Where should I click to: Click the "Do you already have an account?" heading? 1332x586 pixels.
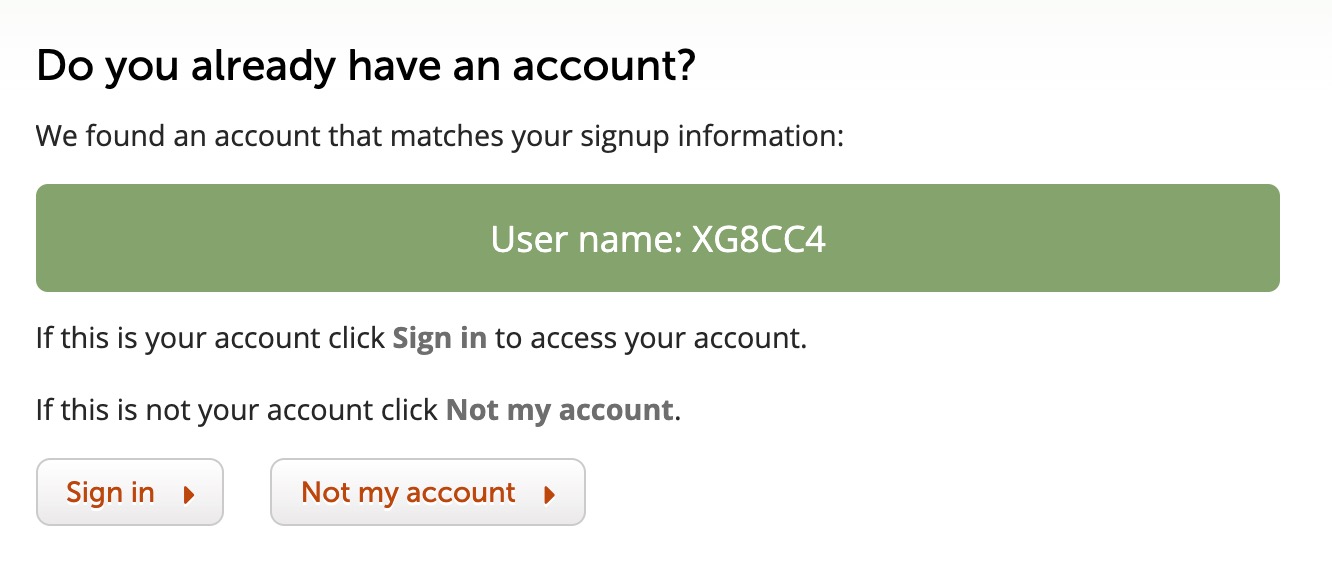tap(365, 68)
